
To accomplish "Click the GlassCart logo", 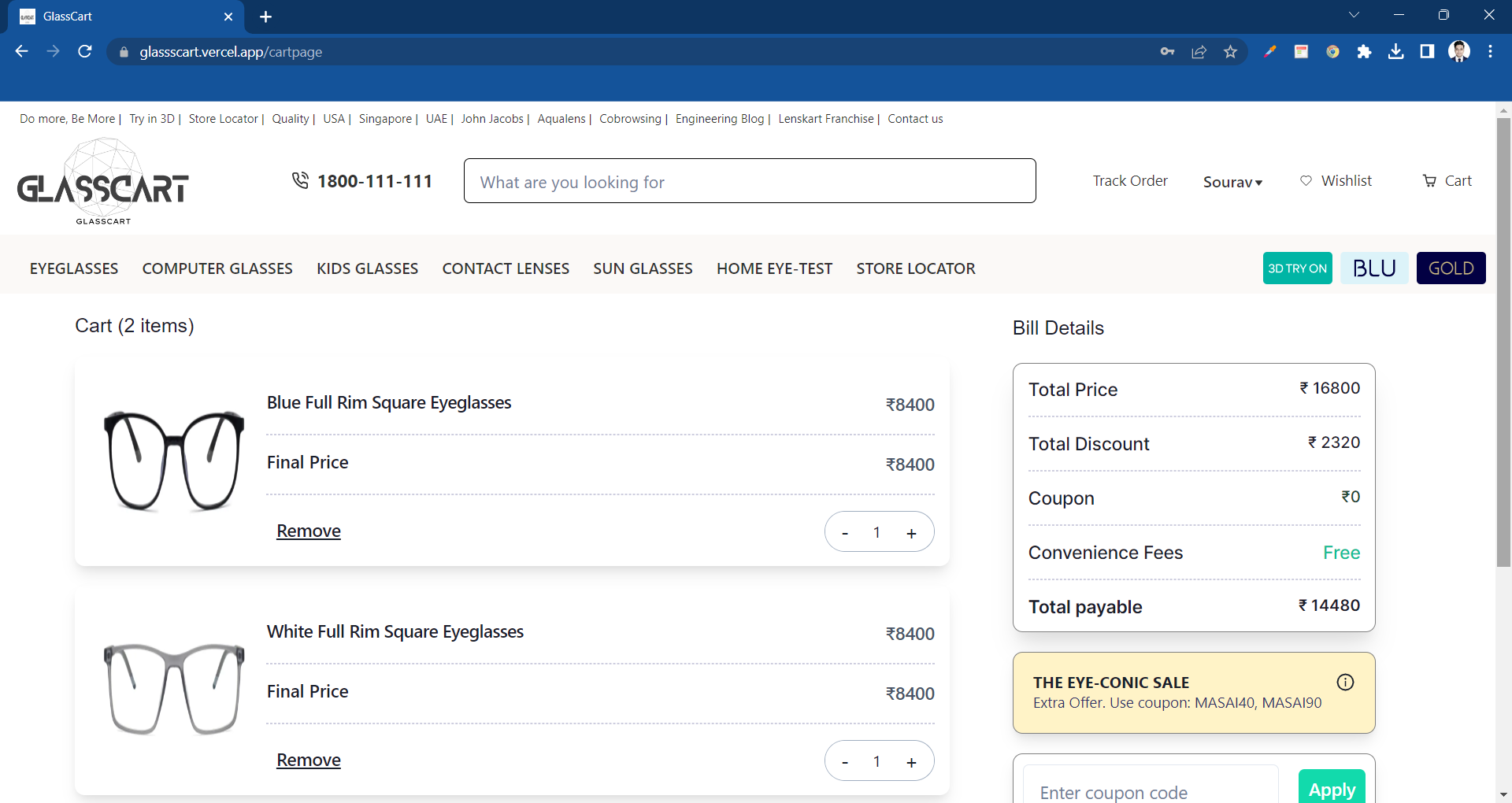I will point(103,182).
